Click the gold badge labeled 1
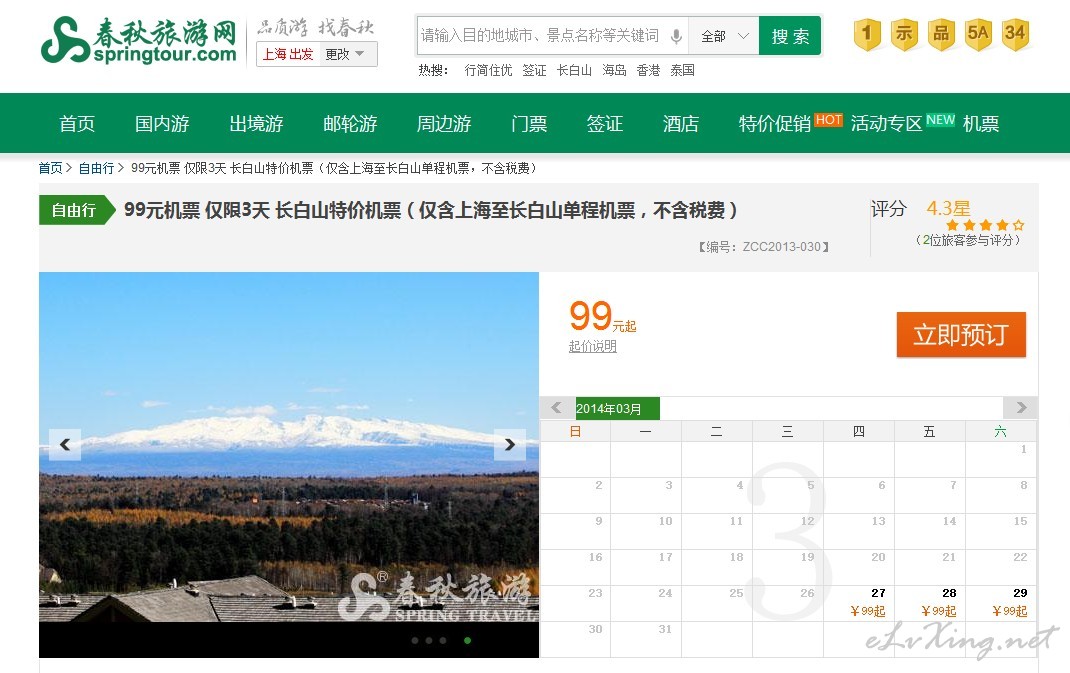Screen dimensions: 1070x673 coord(867,33)
